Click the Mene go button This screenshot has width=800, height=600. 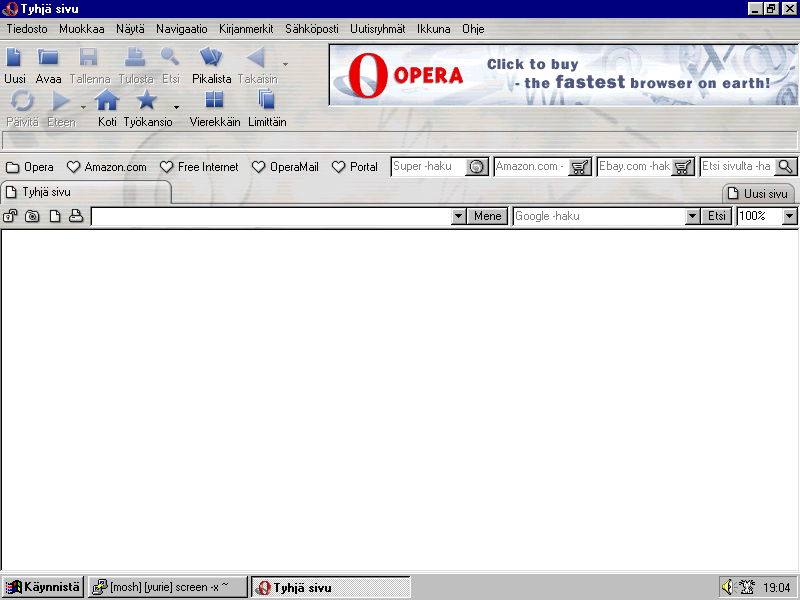click(x=487, y=216)
